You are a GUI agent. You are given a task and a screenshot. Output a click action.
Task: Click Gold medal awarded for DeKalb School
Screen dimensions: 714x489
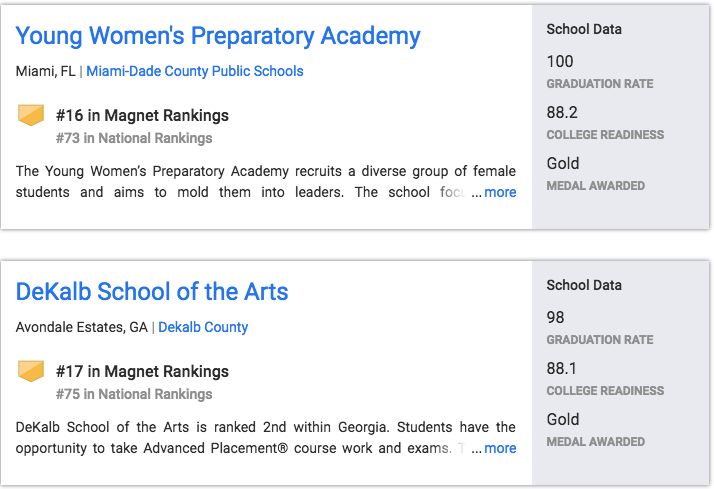pos(563,420)
